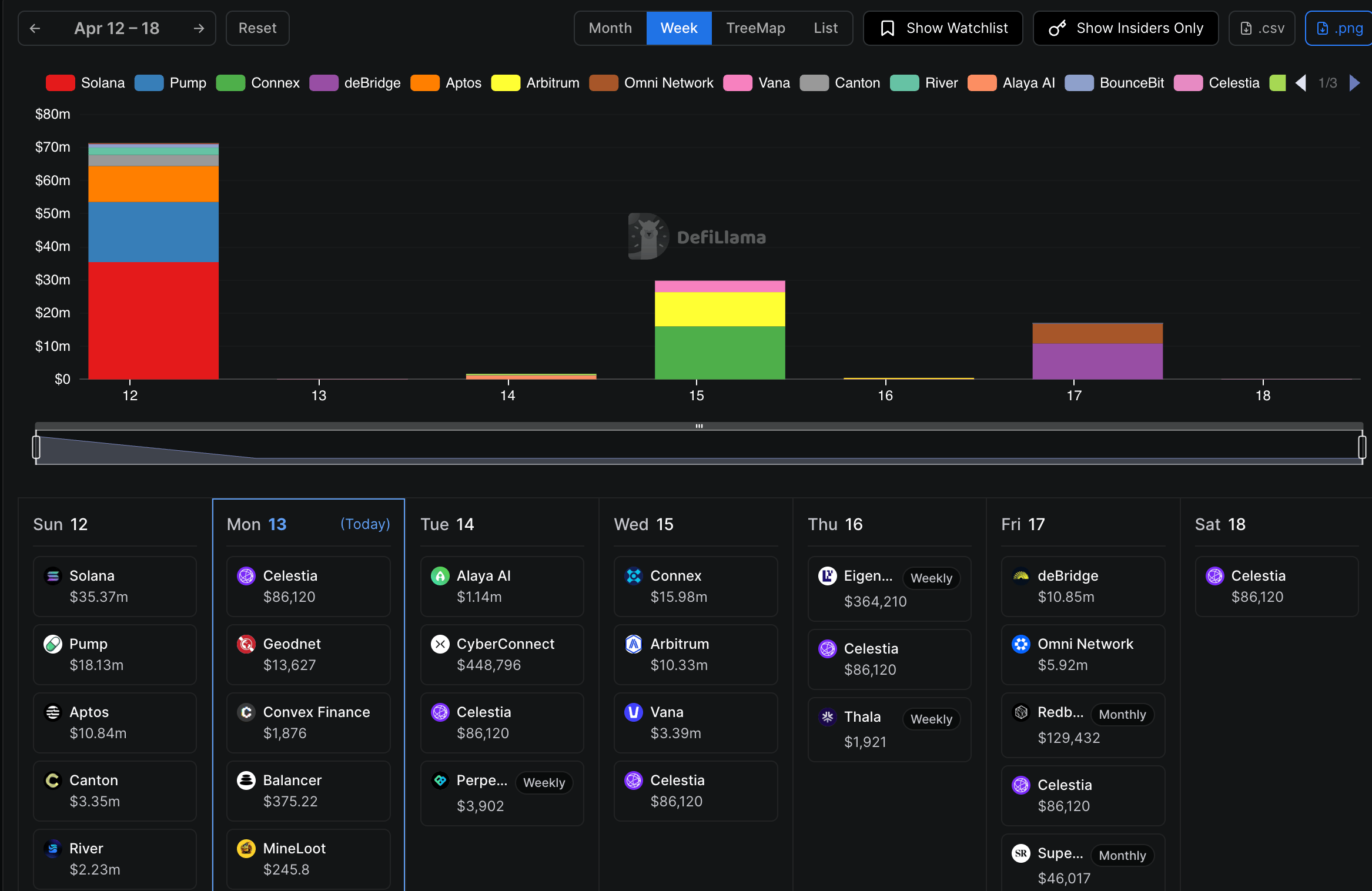This screenshot has height=891, width=1372.
Task: Click the Geodnet icon on Monday
Action: pos(246,644)
